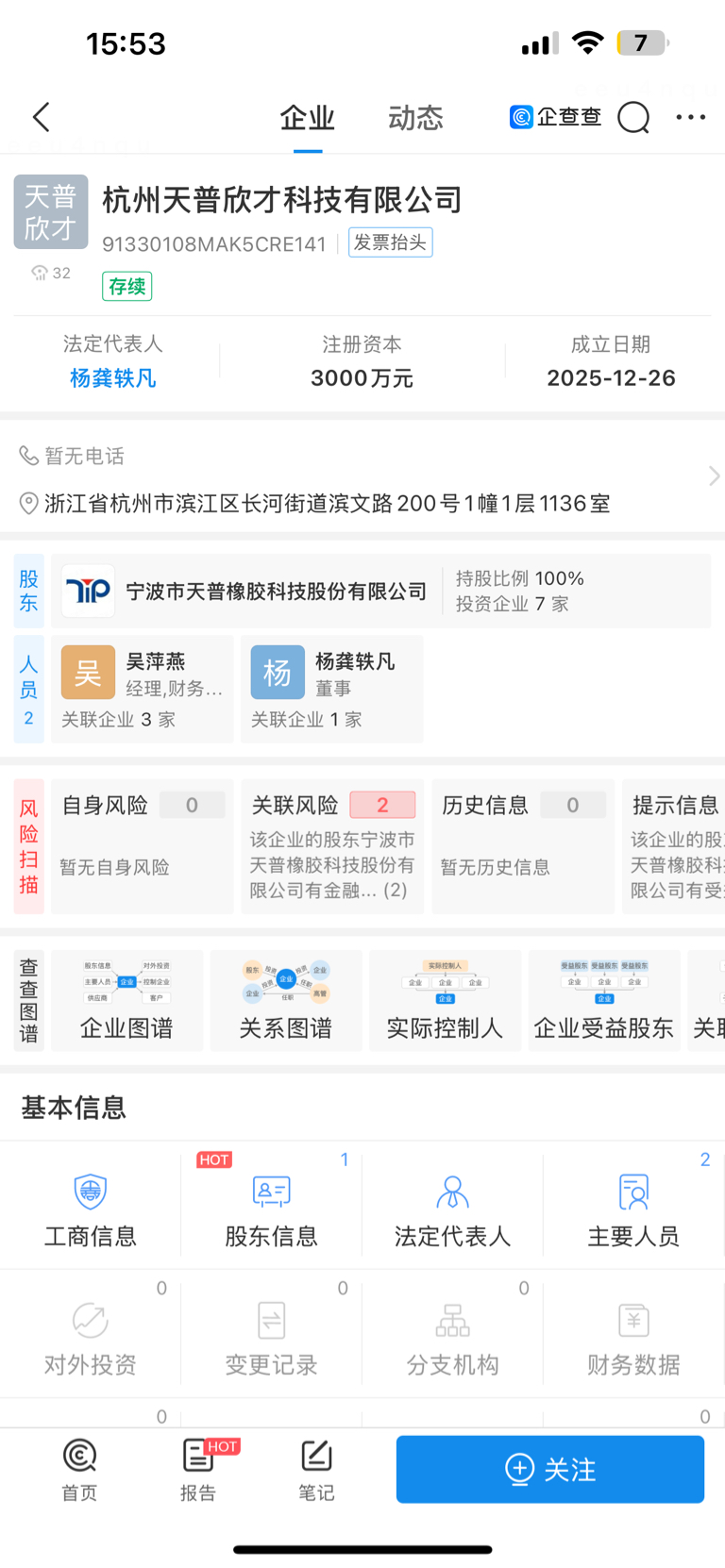Tap the 15:53 clock
725x1568 pixels.
tap(126, 43)
